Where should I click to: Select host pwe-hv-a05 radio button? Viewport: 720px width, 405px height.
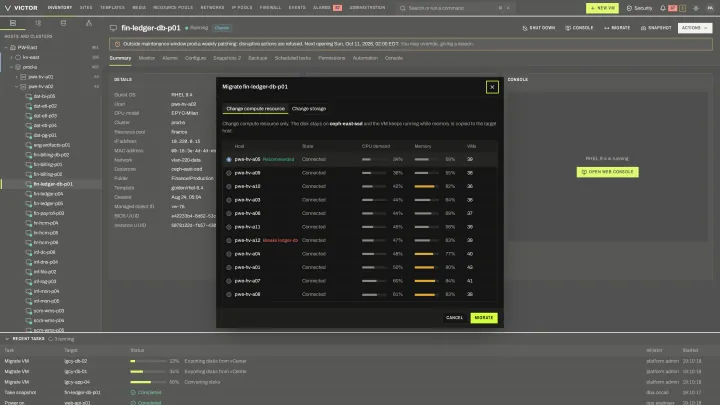(x=229, y=159)
